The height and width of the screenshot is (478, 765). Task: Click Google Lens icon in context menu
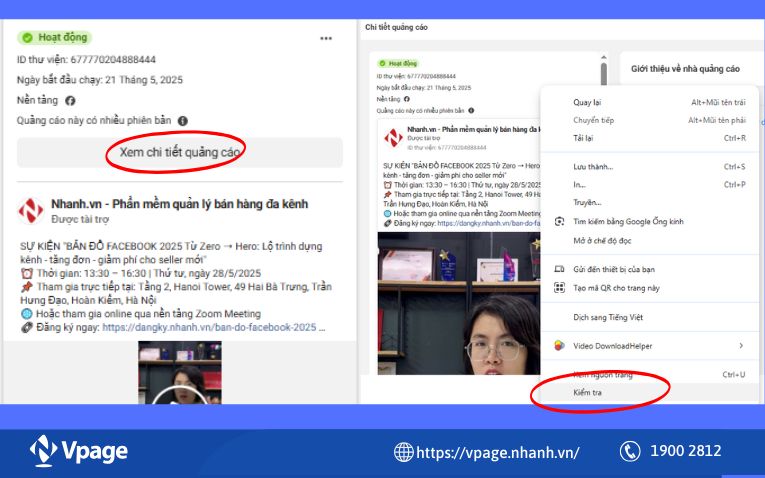pos(560,221)
